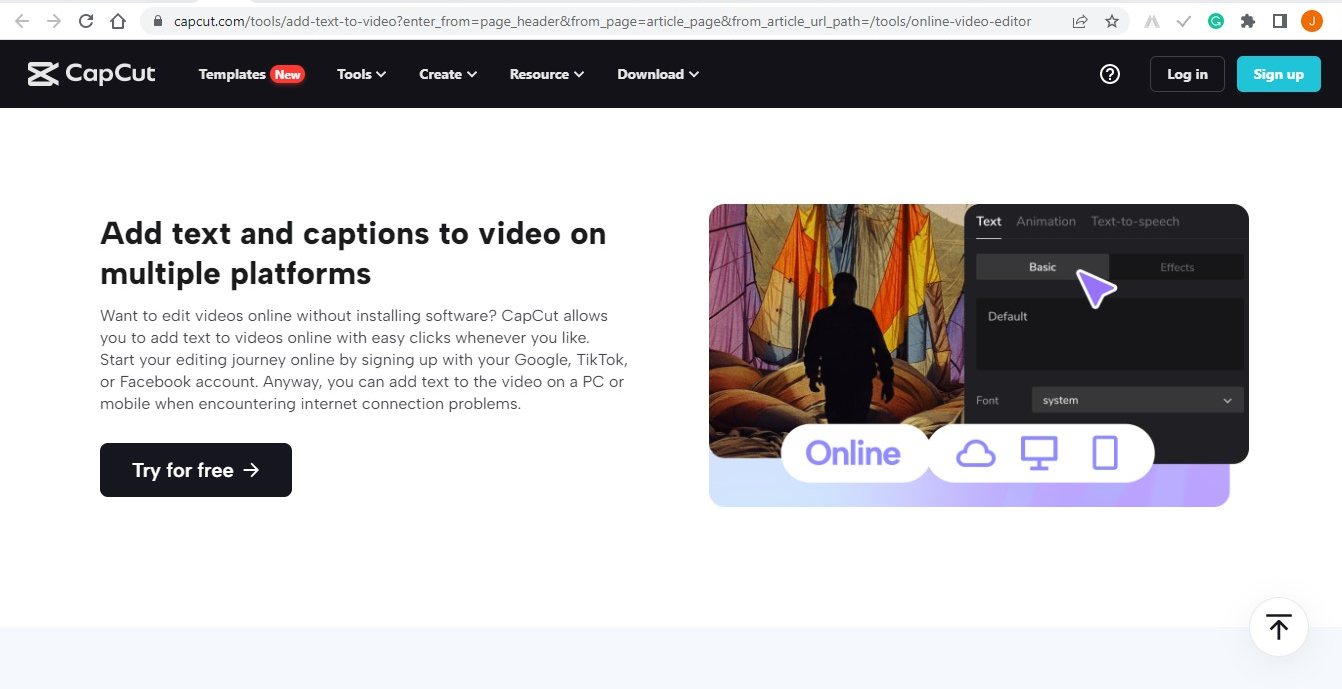Image resolution: width=1342 pixels, height=689 pixels.
Task: Open the Text-to-speech tab
Action: tap(1135, 221)
